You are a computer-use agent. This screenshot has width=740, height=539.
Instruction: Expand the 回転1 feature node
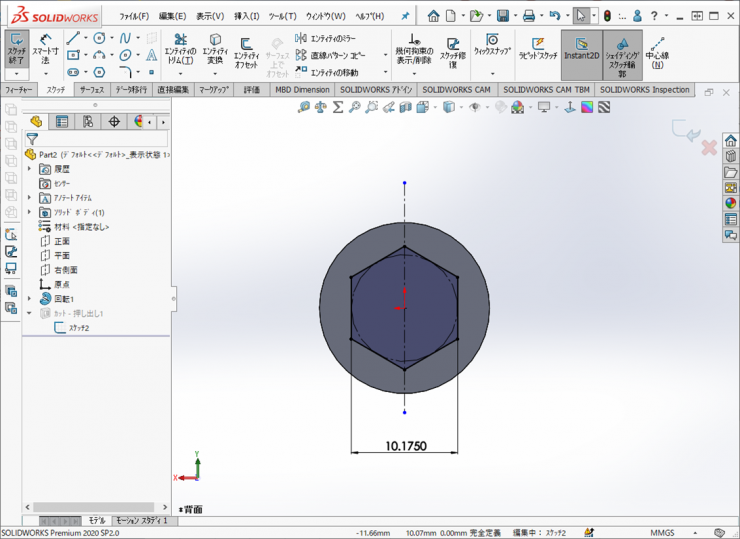[x=30, y=299]
